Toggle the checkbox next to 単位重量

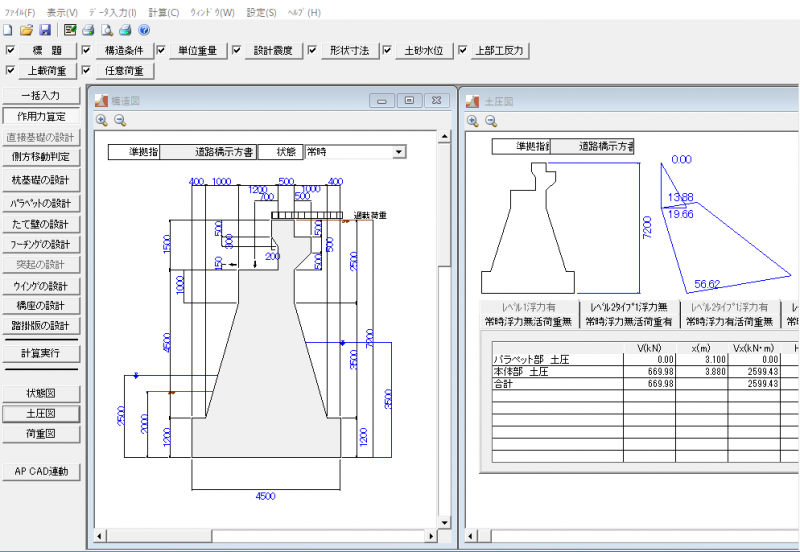pyautogui.click(x=161, y=50)
